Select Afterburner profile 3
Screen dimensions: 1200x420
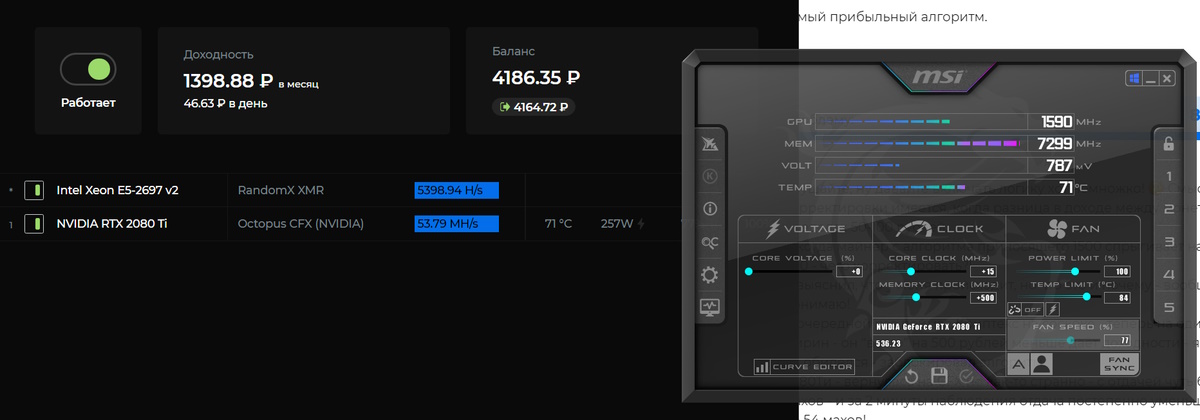[x=1168, y=241]
